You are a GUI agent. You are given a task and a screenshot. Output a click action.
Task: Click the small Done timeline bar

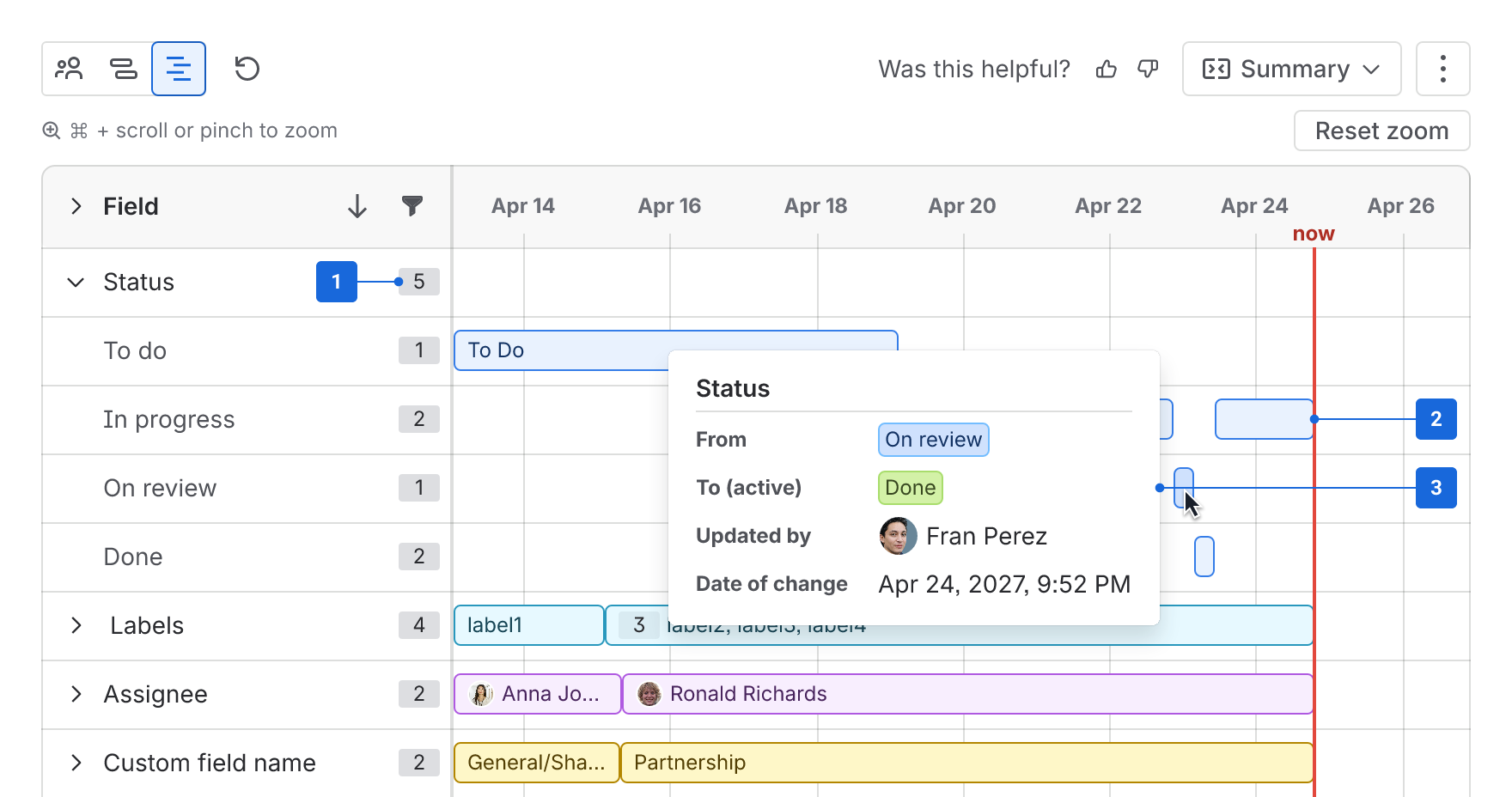coord(1204,557)
